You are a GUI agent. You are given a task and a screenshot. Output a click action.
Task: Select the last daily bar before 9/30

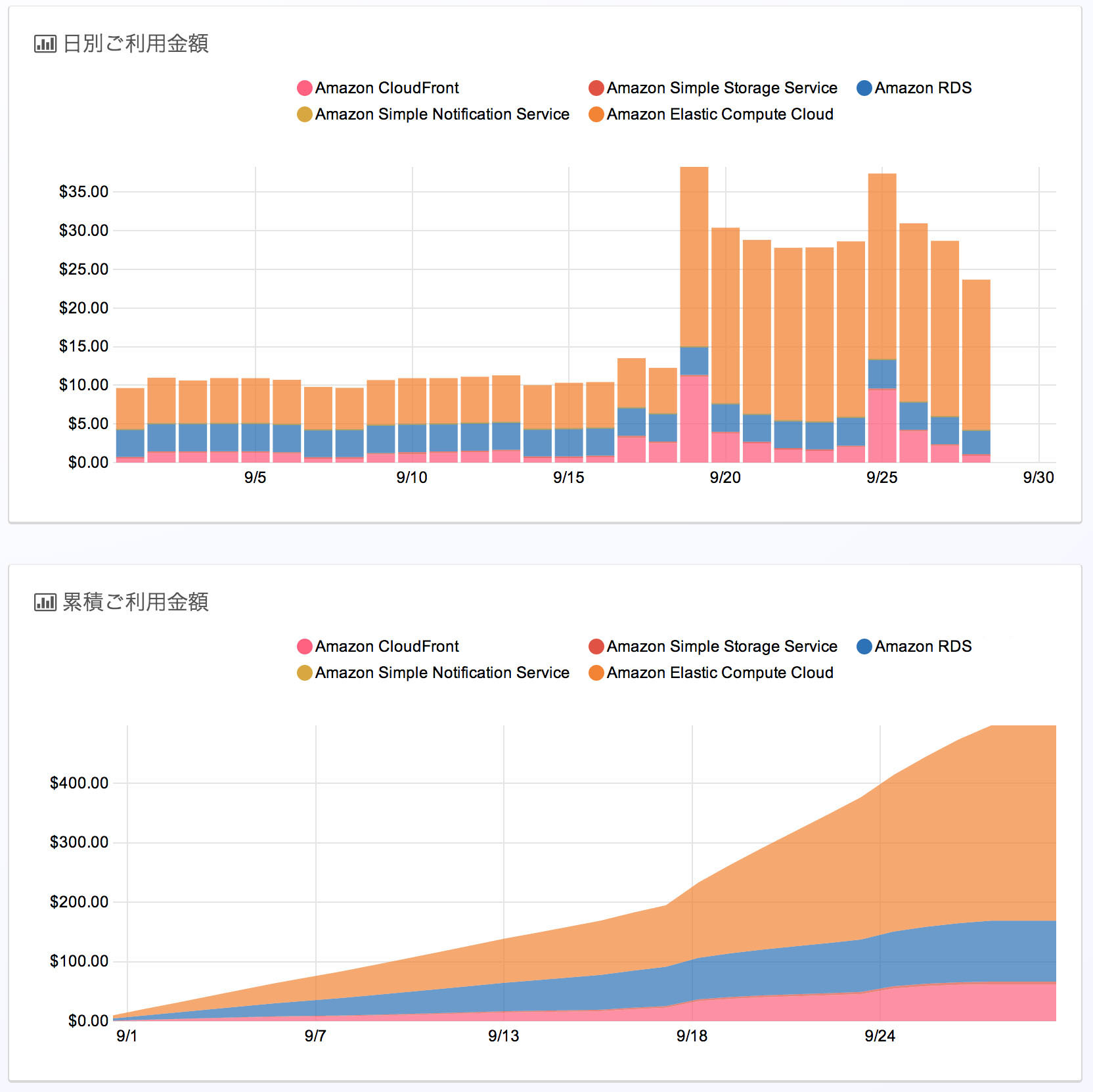click(976, 371)
